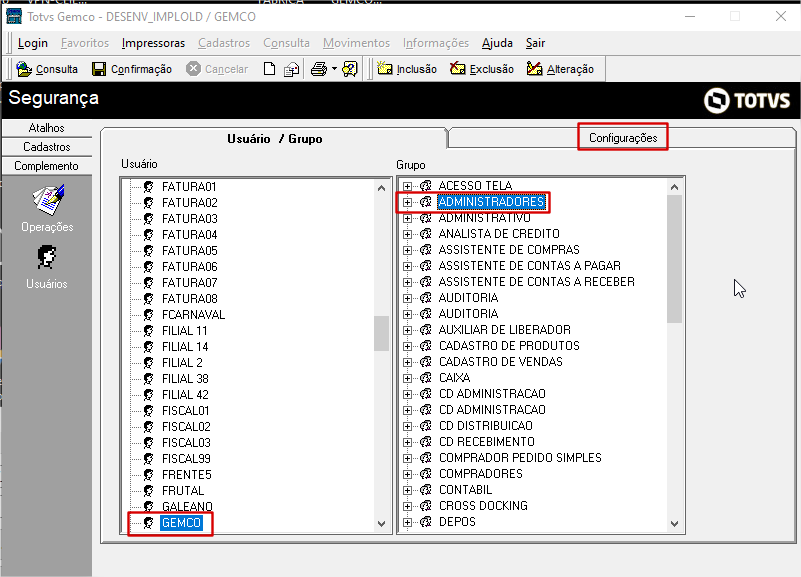Select user FILIAL 38 in the list
The height and width of the screenshot is (577, 801).
tap(185, 379)
